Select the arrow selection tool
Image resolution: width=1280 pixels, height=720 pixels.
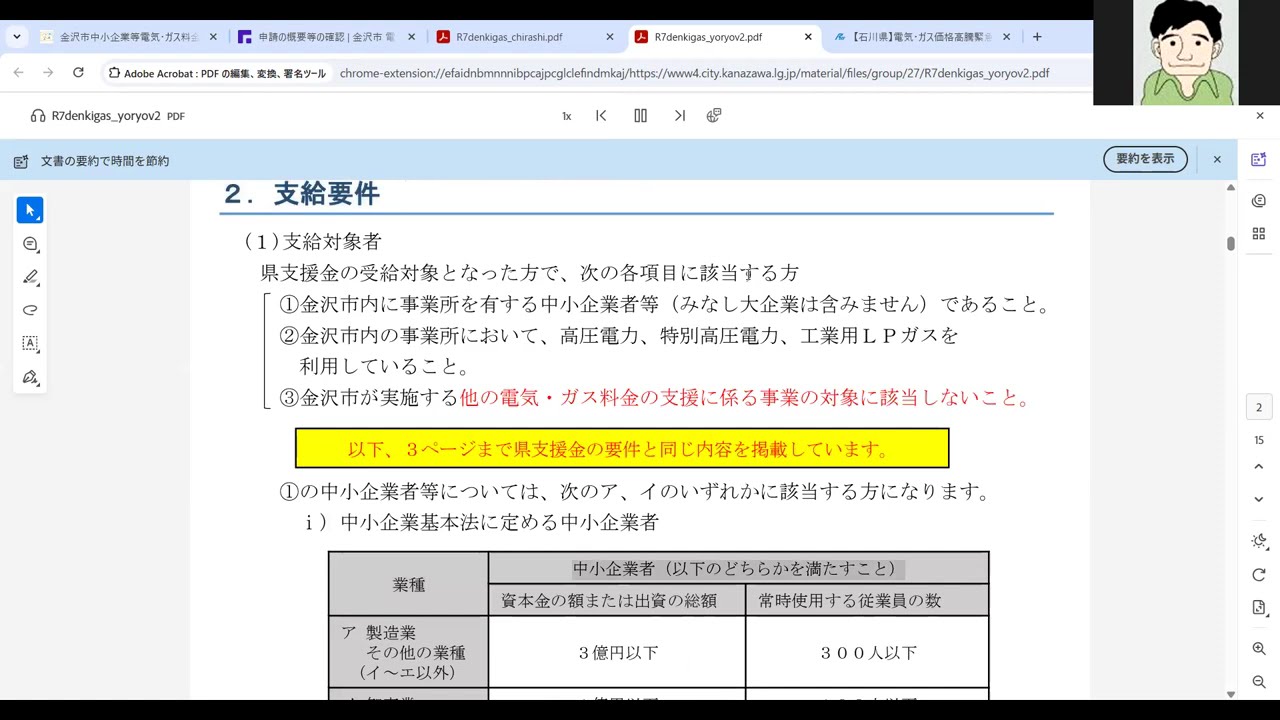click(x=30, y=210)
